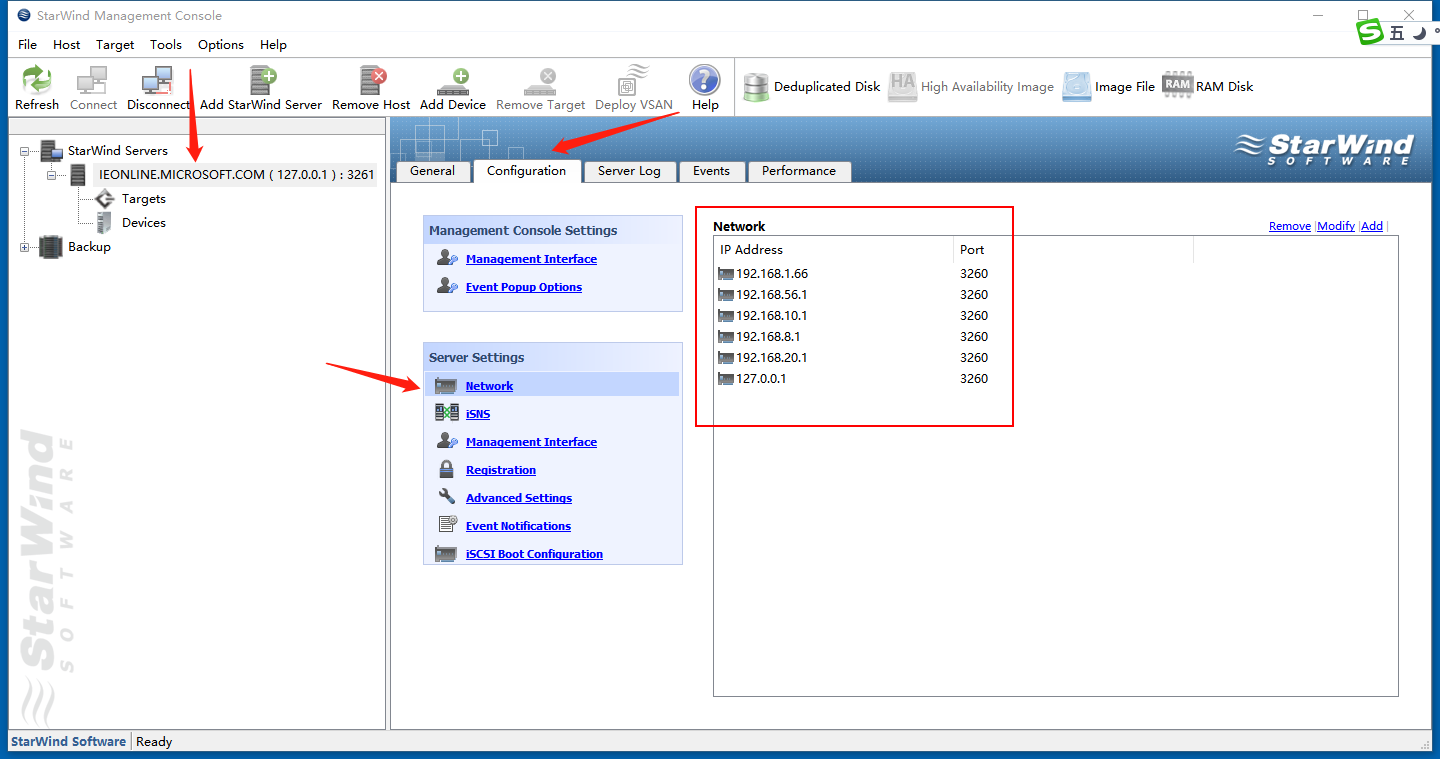Open the Events tab
1440x759 pixels.
click(711, 171)
